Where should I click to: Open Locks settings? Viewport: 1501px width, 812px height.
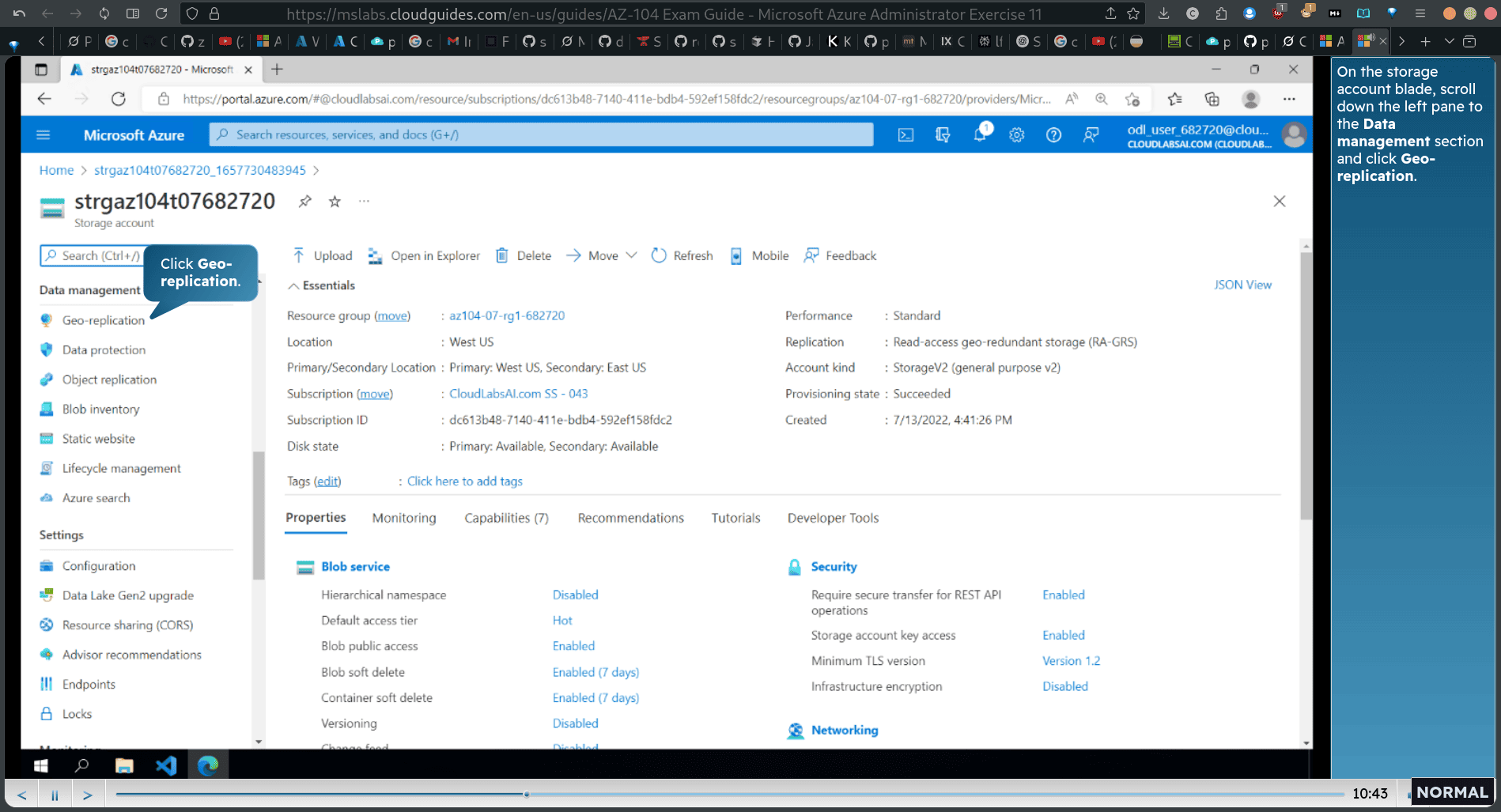pos(77,714)
